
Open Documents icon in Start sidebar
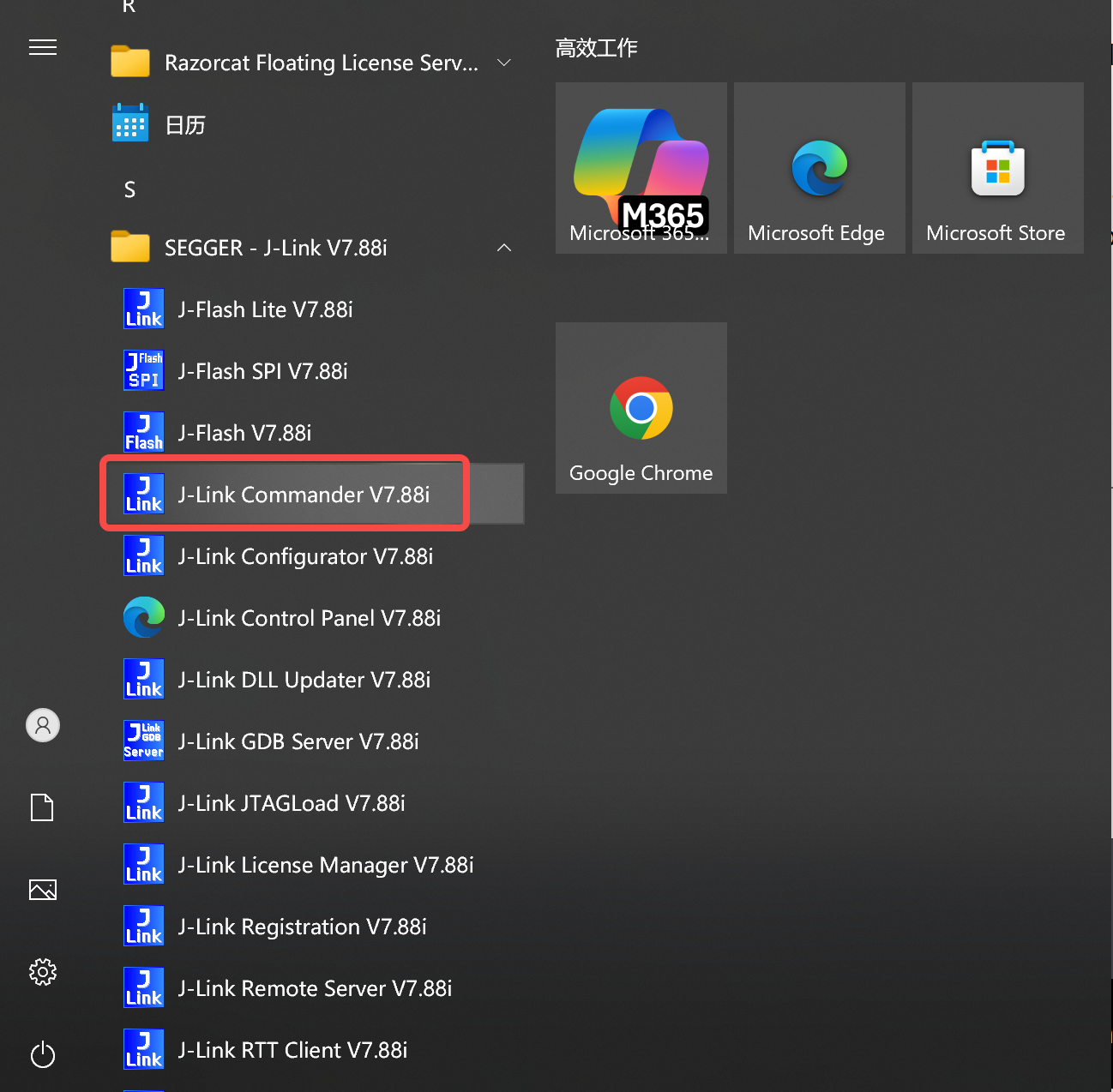43,807
